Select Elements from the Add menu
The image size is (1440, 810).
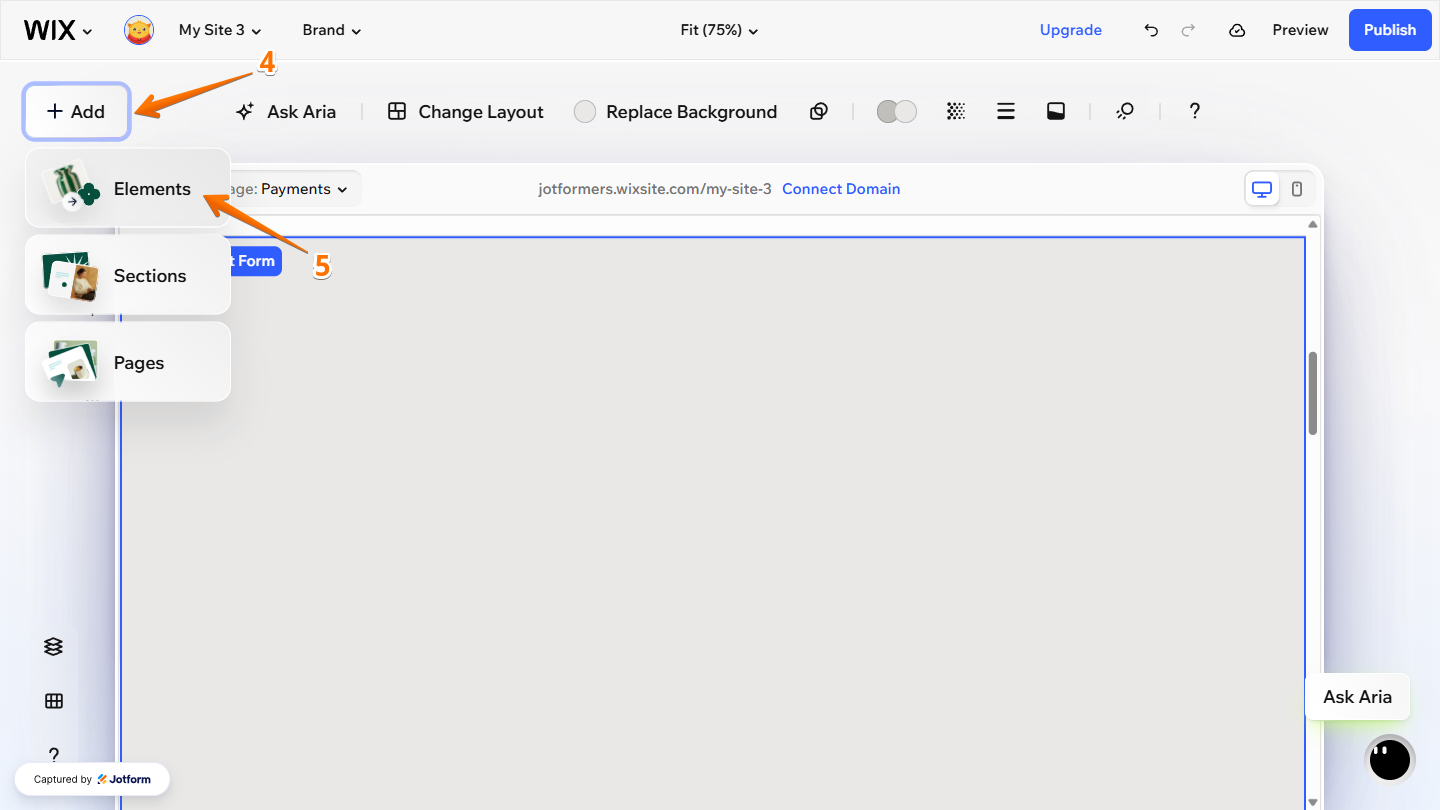click(128, 188)
